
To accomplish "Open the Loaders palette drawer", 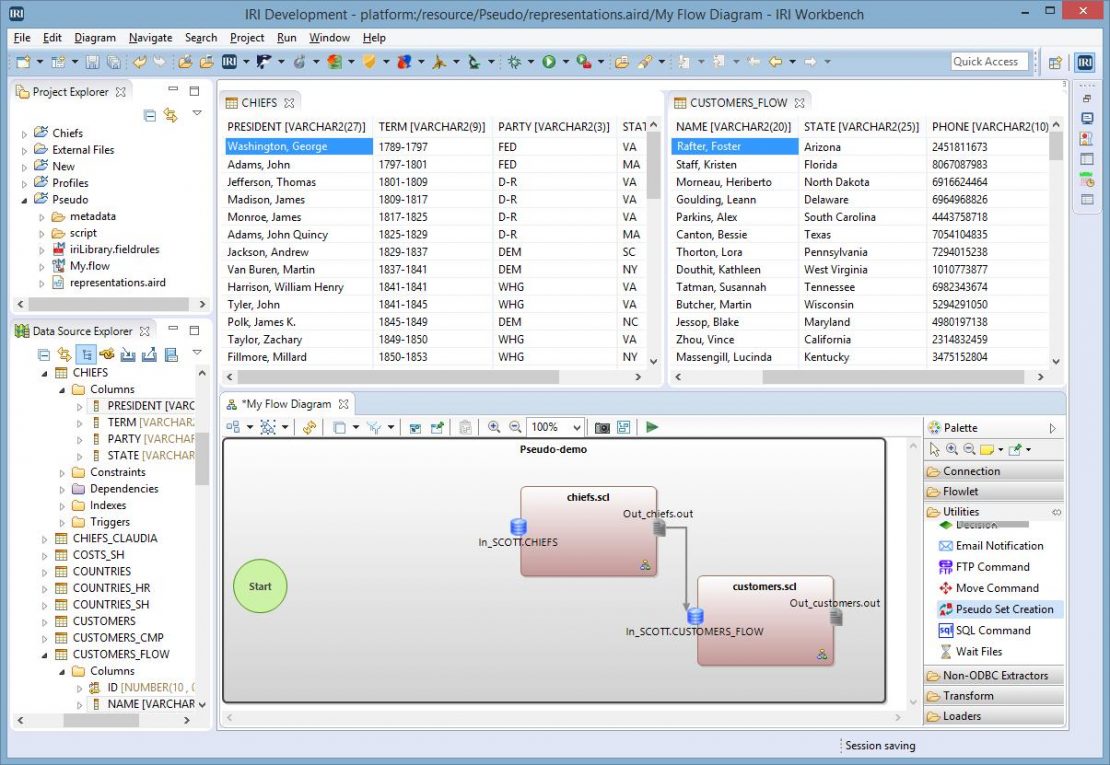I will click(994, 716).
